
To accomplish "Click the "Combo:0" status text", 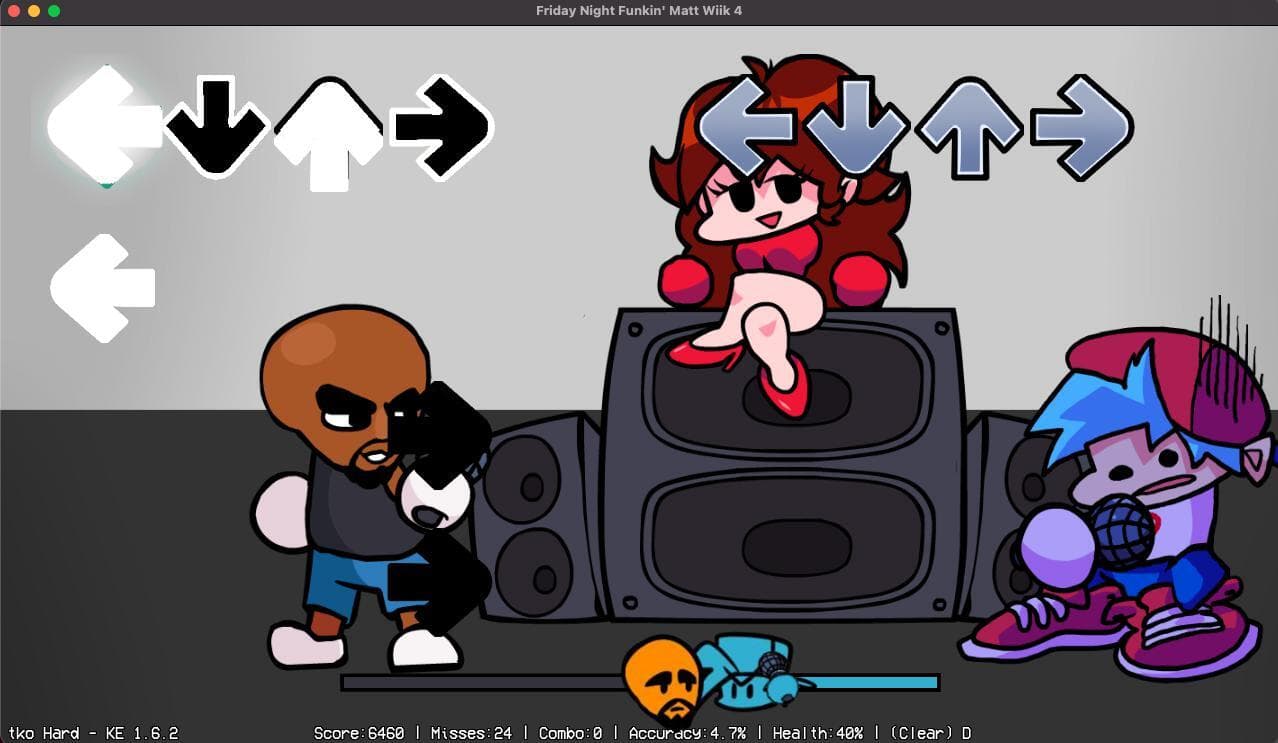I will pyautogui.click(x=570, y=733).
